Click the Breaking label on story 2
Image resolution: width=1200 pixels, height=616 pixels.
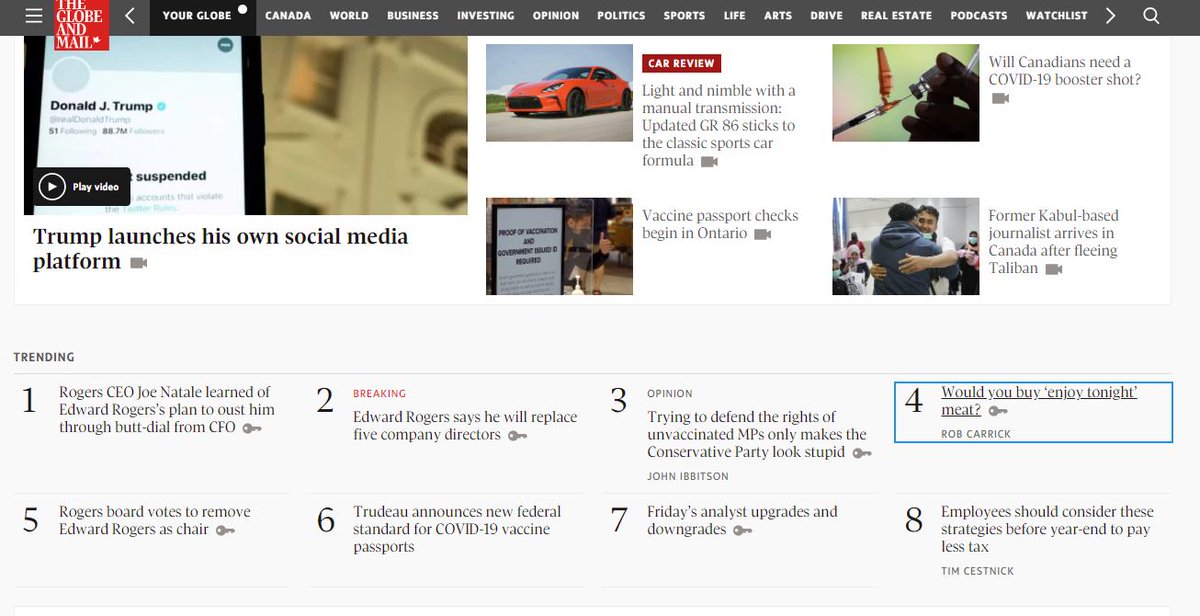pos(379,394)
